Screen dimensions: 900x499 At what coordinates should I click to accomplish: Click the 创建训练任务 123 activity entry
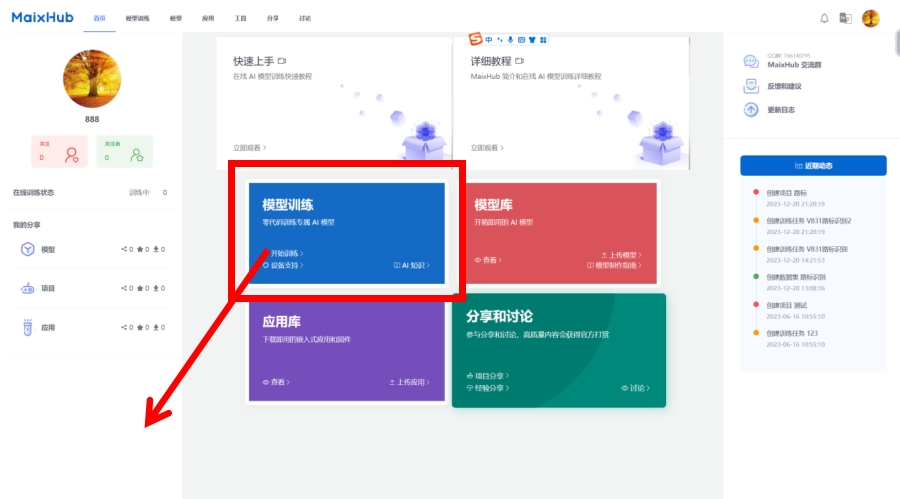792,333
